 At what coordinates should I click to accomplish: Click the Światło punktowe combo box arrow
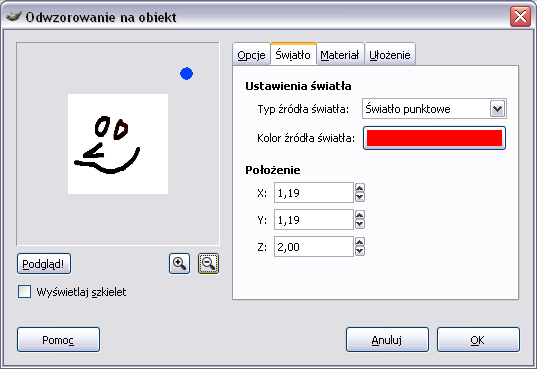497,109
